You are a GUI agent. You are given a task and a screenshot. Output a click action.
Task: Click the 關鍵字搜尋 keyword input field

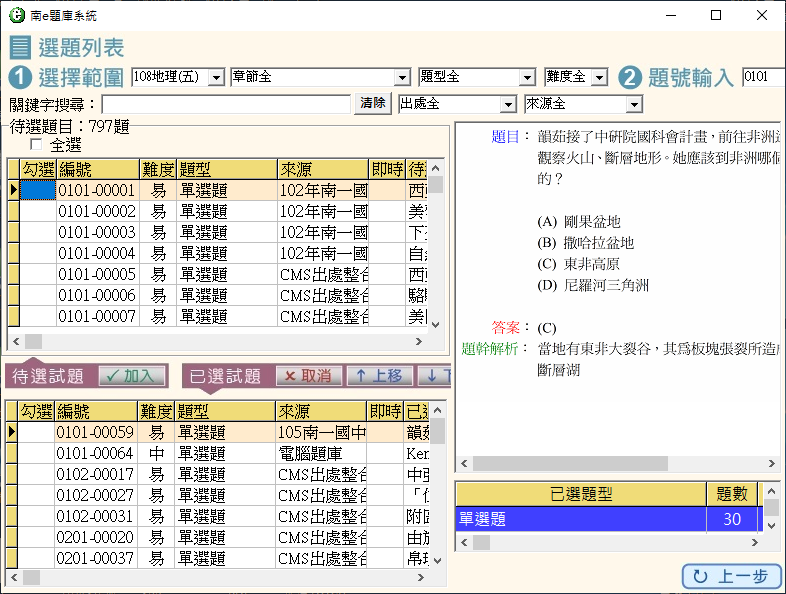pyautogui.click(x=225, y=104)
